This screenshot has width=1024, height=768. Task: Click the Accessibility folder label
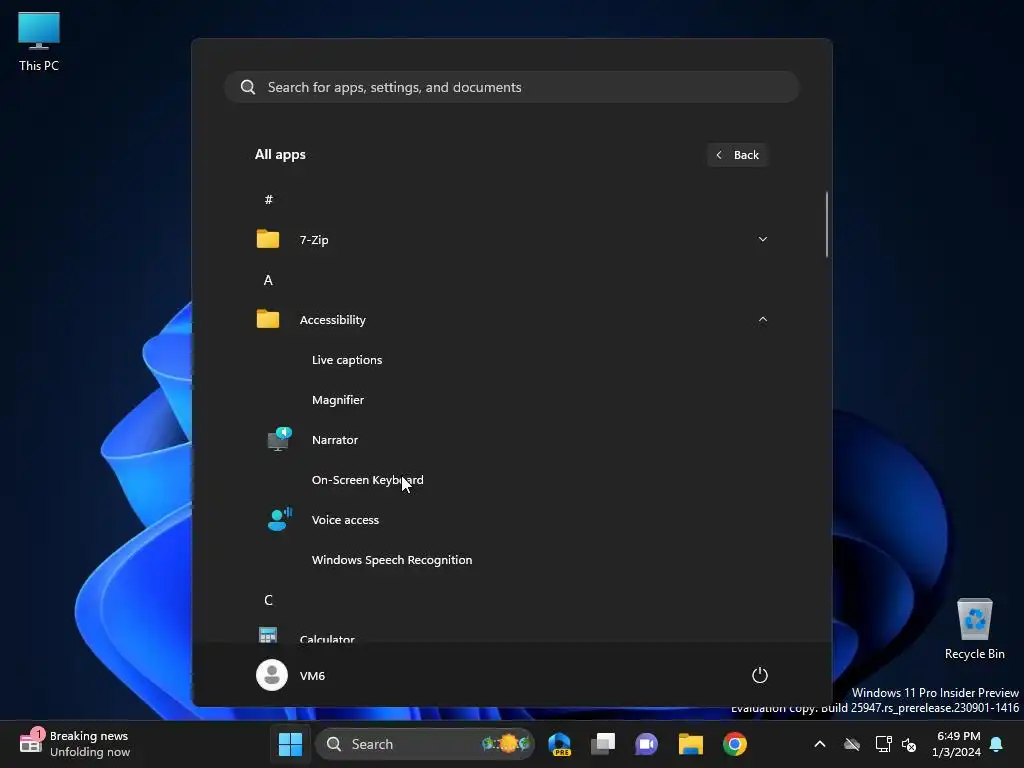point(332,320)
